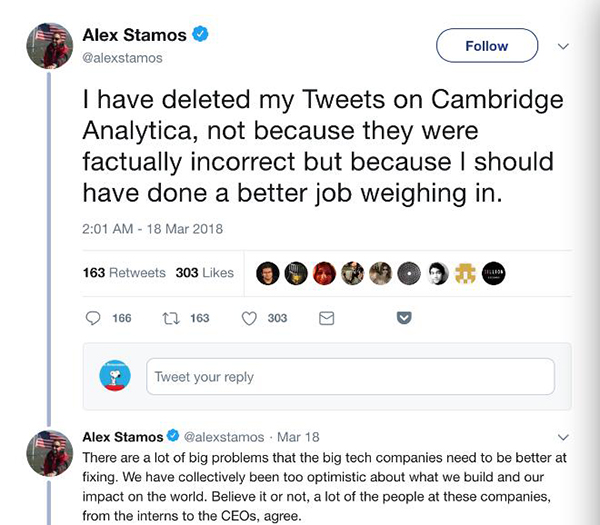Click inside the Tweet your reply field
Viewport: 600px width, 525px height.
tap(350, 377)
